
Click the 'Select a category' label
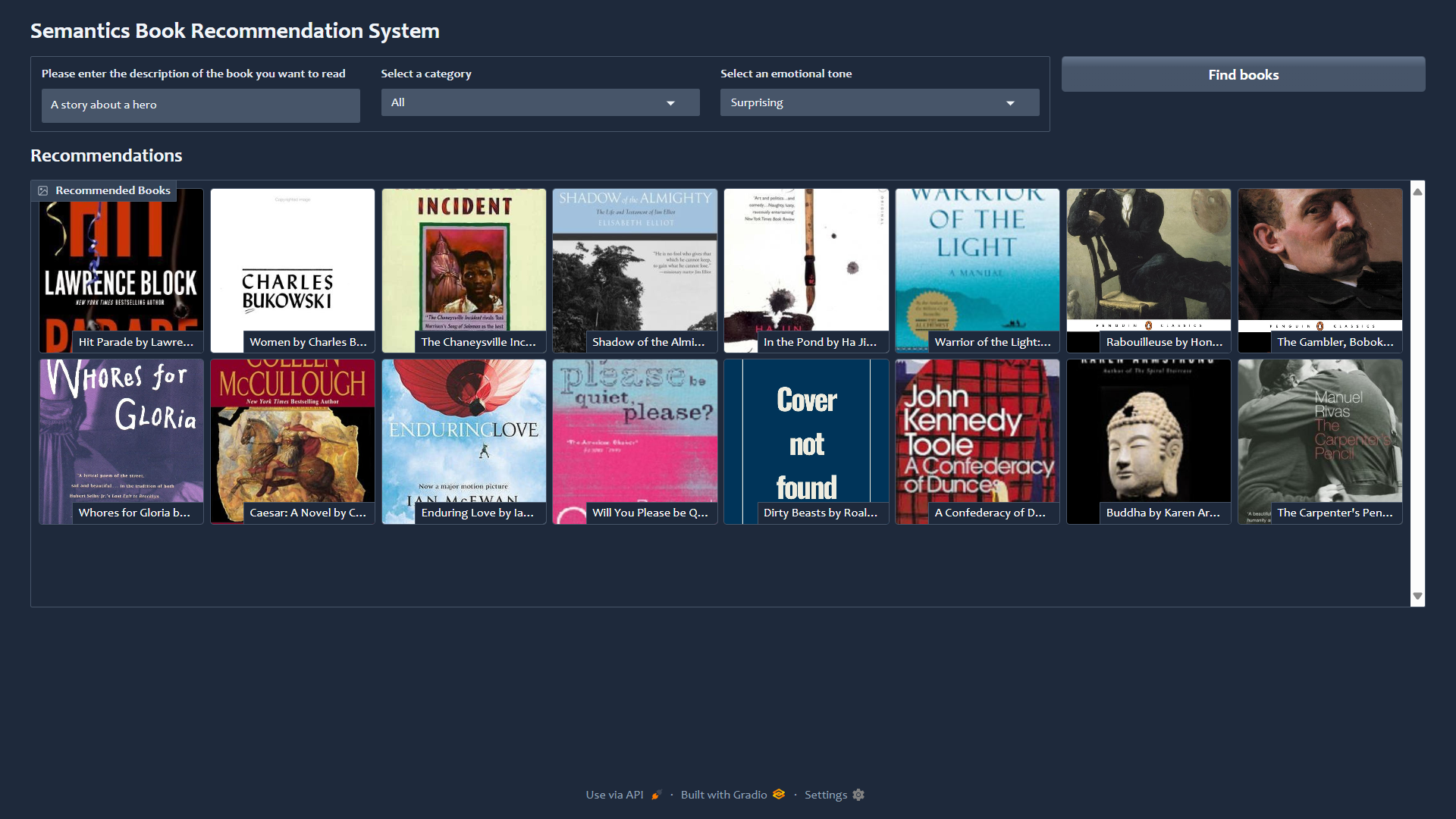tap(426, 74)
